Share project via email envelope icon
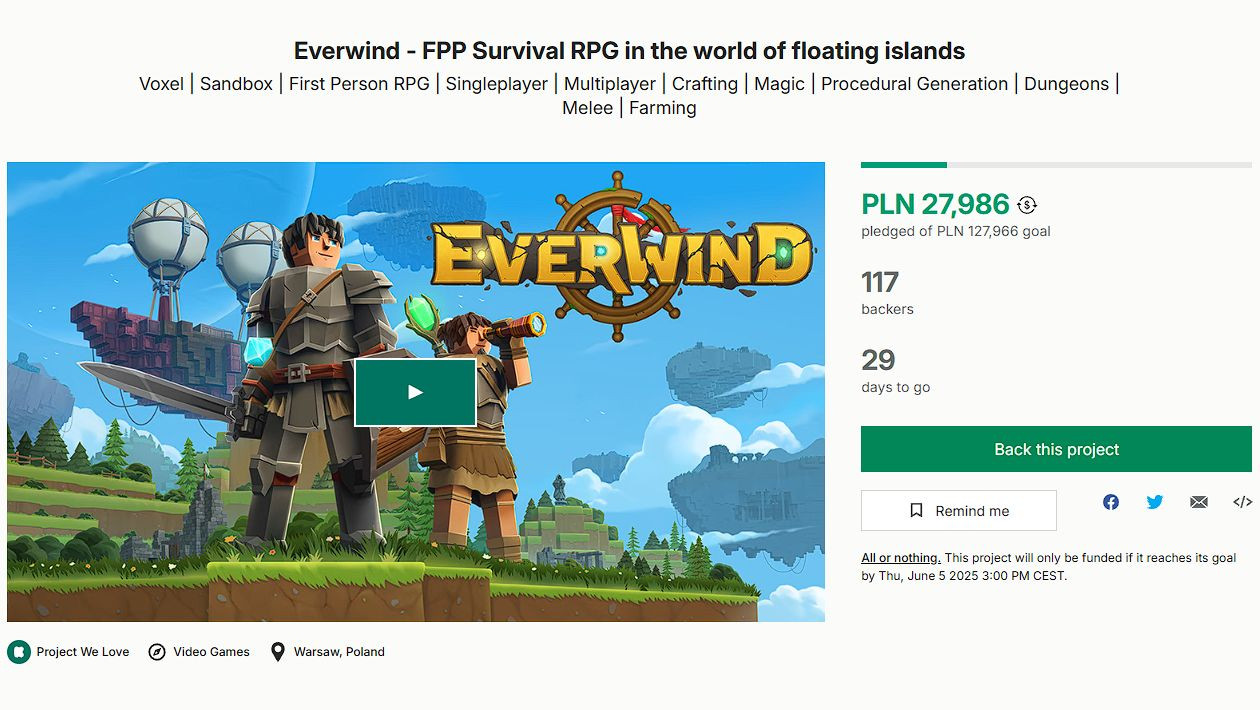Image resolution: width=1260 pixels, height=710 pixels. click(1199, 502)
